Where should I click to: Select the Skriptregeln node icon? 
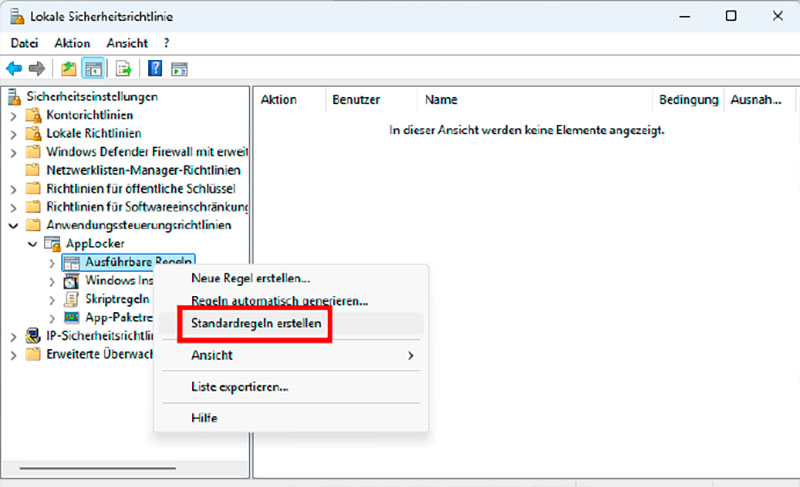[71, 299]
